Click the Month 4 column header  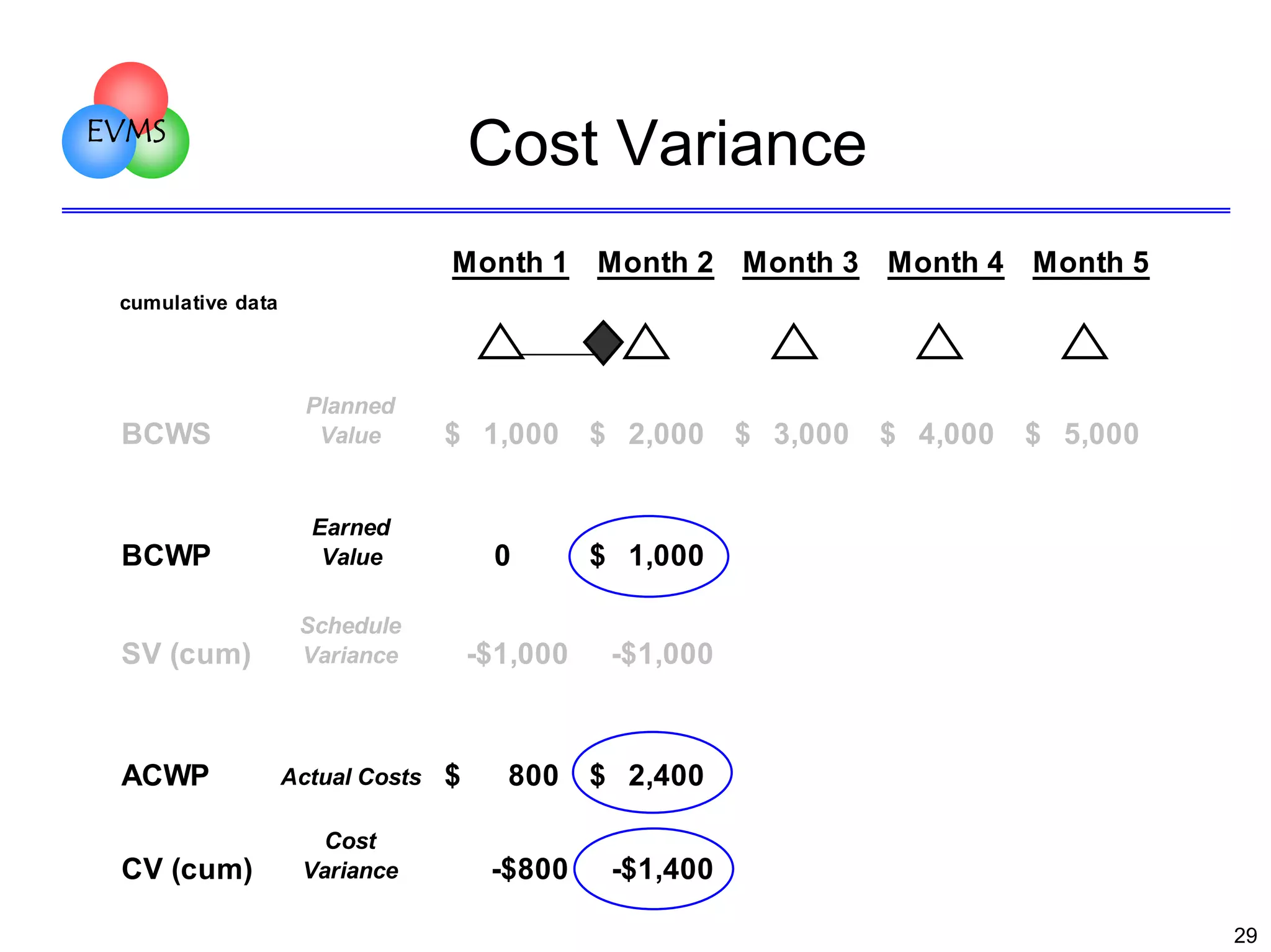(x=946, y=263)
